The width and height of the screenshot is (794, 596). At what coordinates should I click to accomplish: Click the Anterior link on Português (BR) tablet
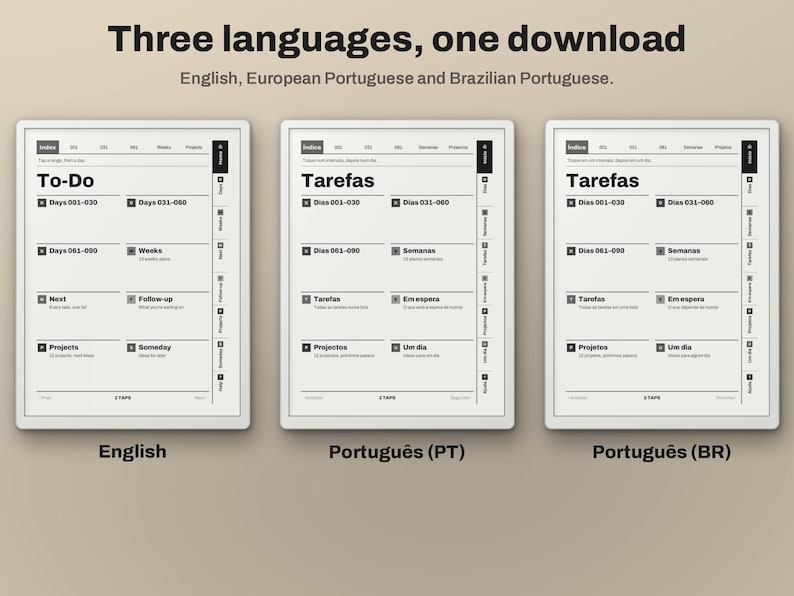pyautogui.click(x=577, y=398)
